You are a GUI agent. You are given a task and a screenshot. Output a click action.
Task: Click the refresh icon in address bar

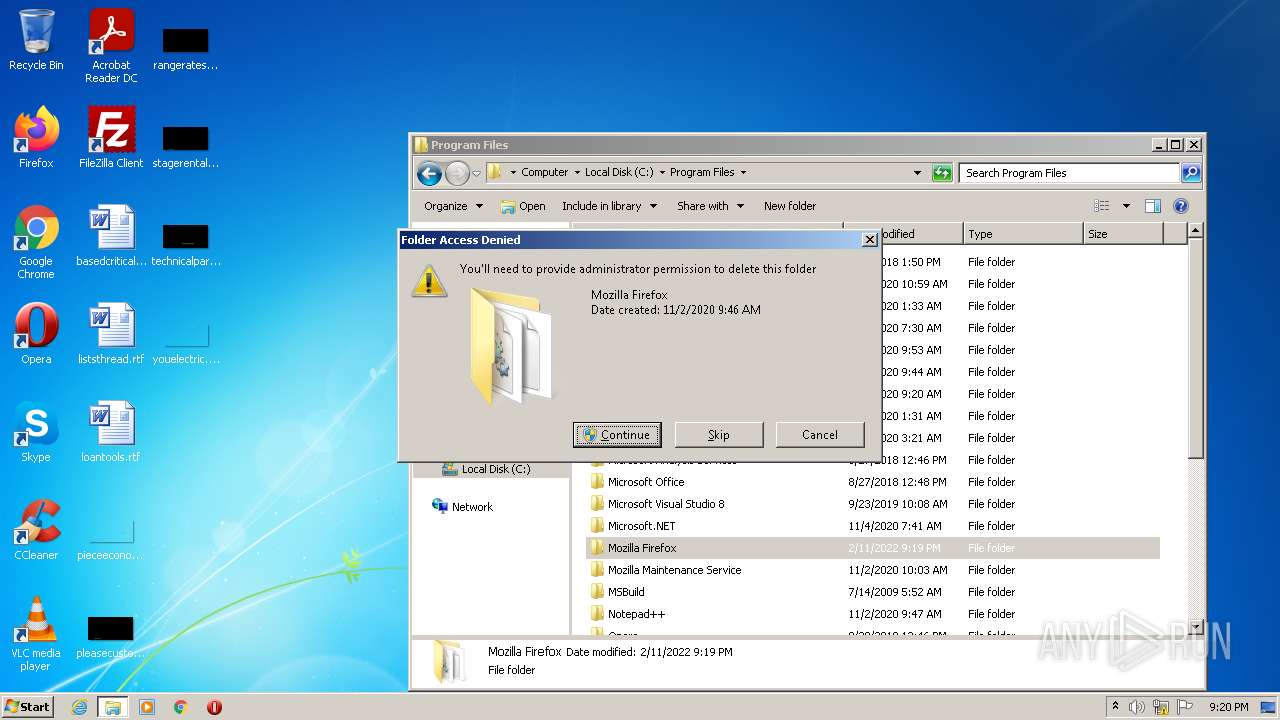941,173
